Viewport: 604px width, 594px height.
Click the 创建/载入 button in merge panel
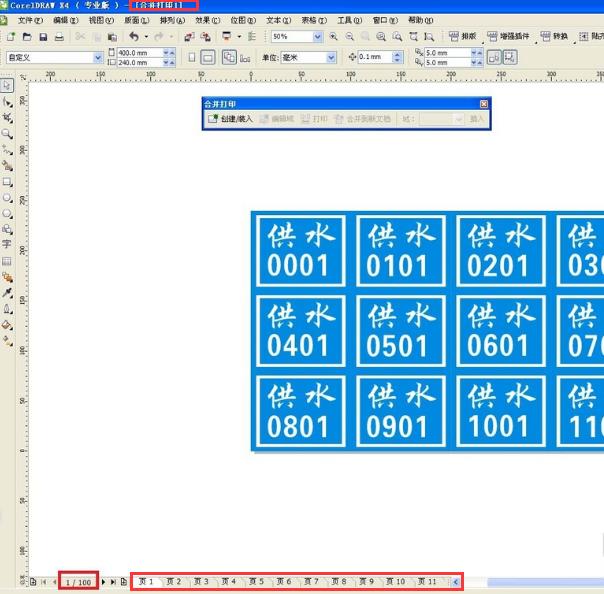[230, 119]
